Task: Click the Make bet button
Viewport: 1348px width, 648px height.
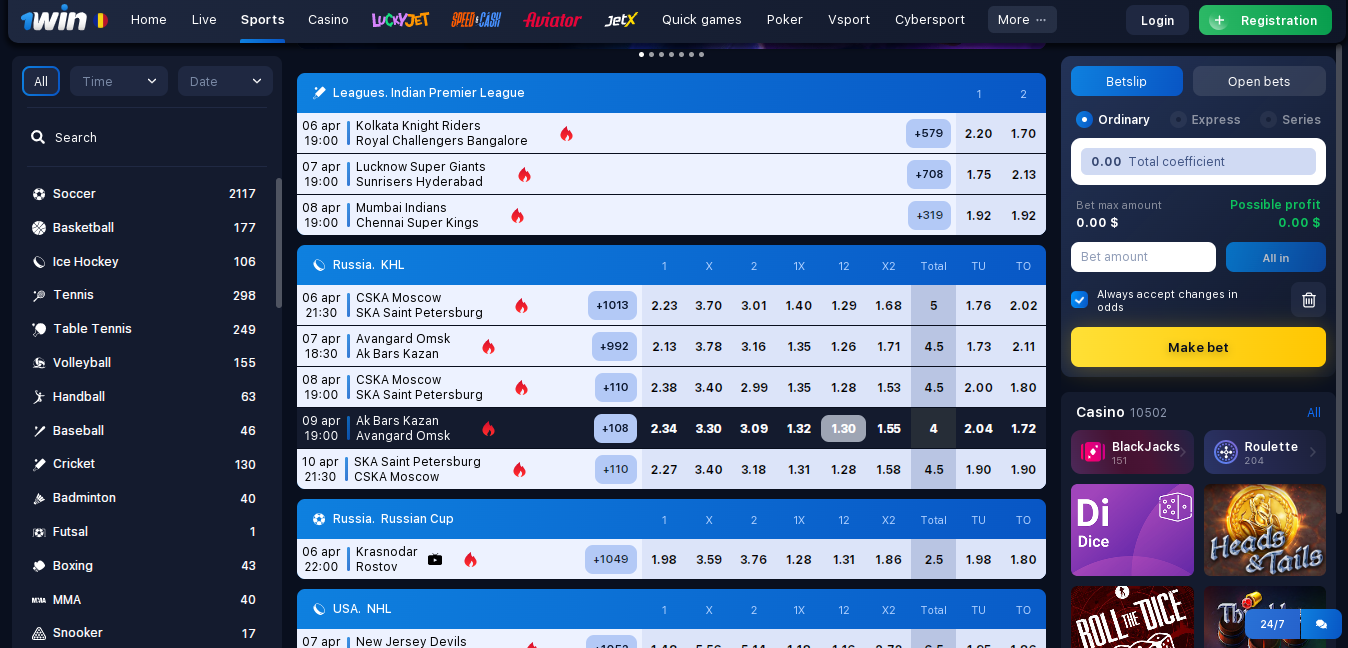Action: coord(1198,347)
